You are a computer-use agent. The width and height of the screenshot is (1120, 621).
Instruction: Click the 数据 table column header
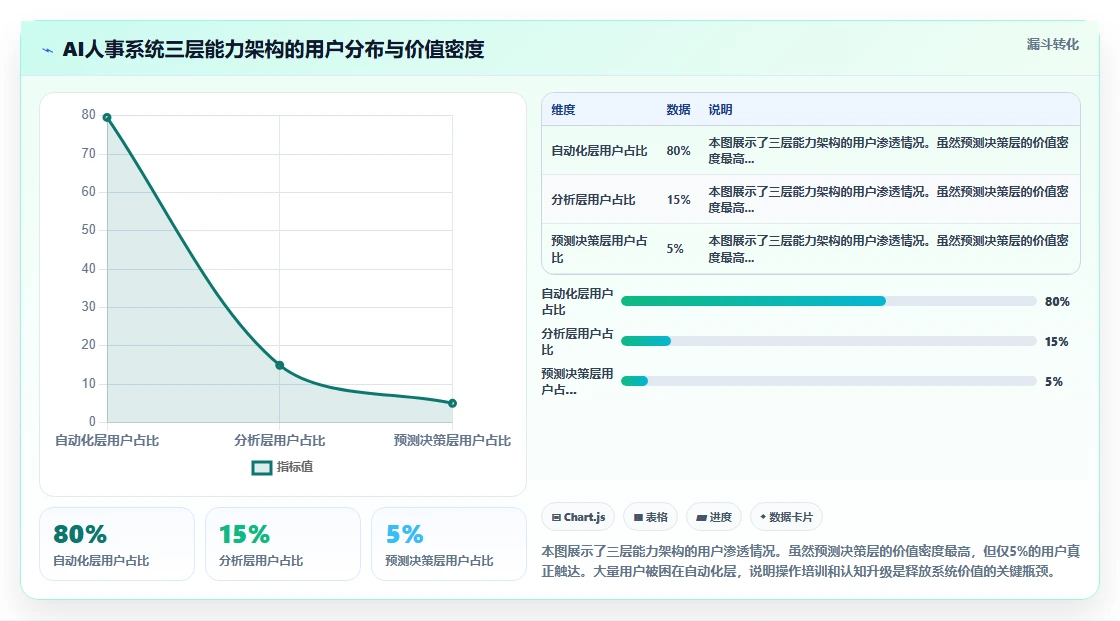(678, 109)
